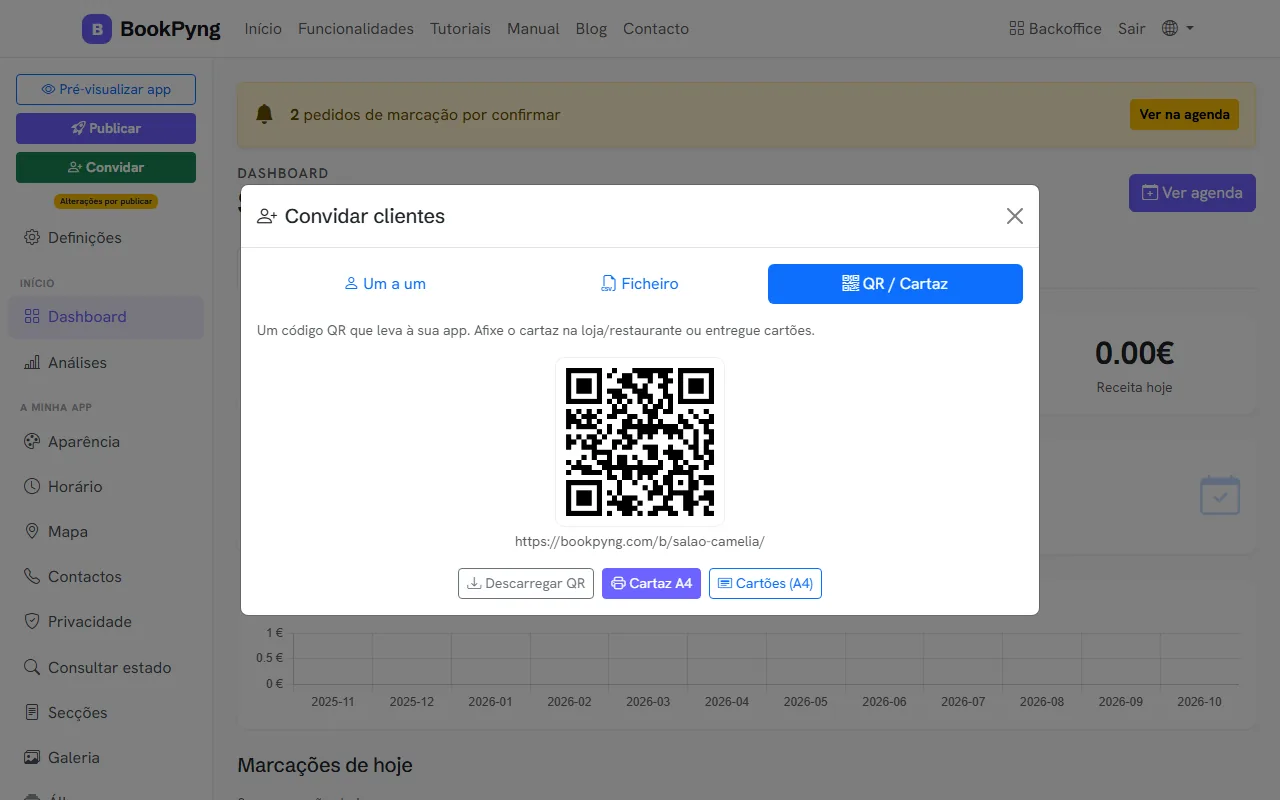Click the notification bell icon
The width and height of the screenshot is (1280, 800).
(x=264, y=114)
